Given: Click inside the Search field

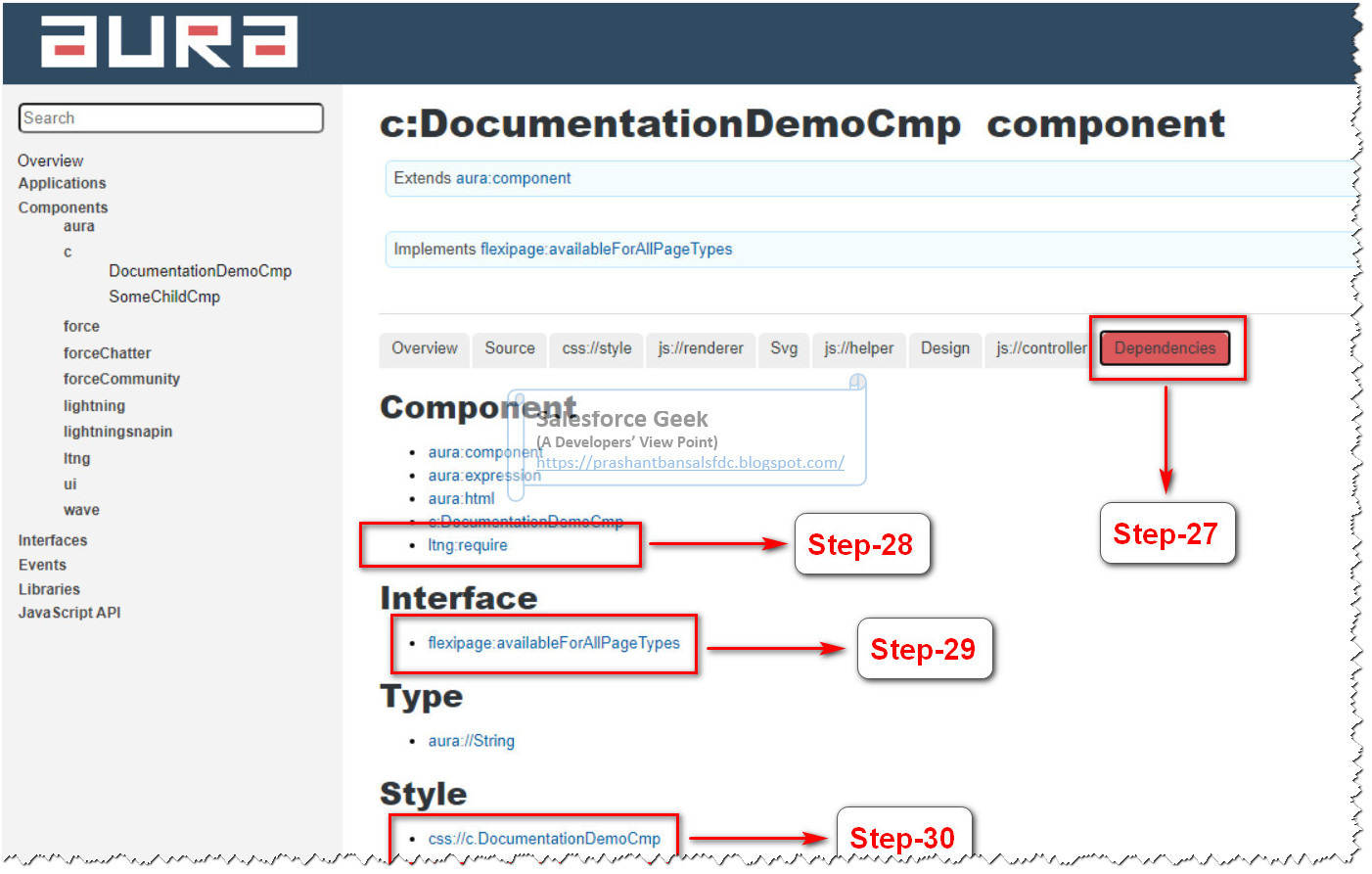Looking at the screenshot, I should point(170,117).
